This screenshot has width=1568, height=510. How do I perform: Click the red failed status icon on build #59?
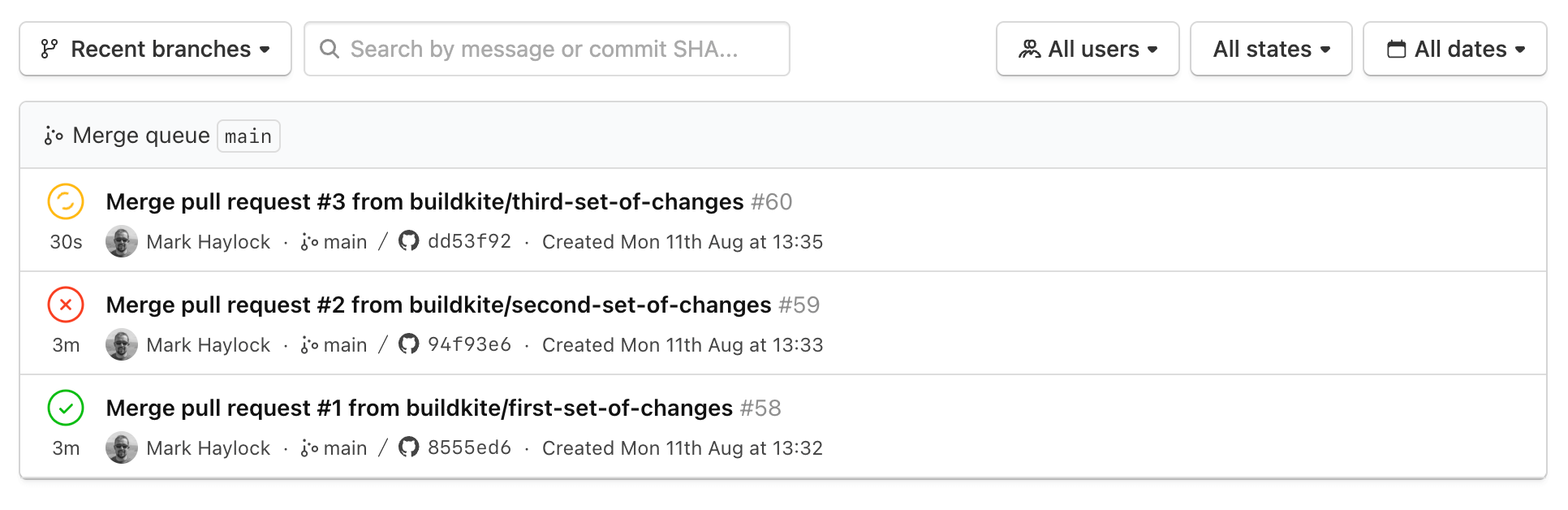point(66,305)
